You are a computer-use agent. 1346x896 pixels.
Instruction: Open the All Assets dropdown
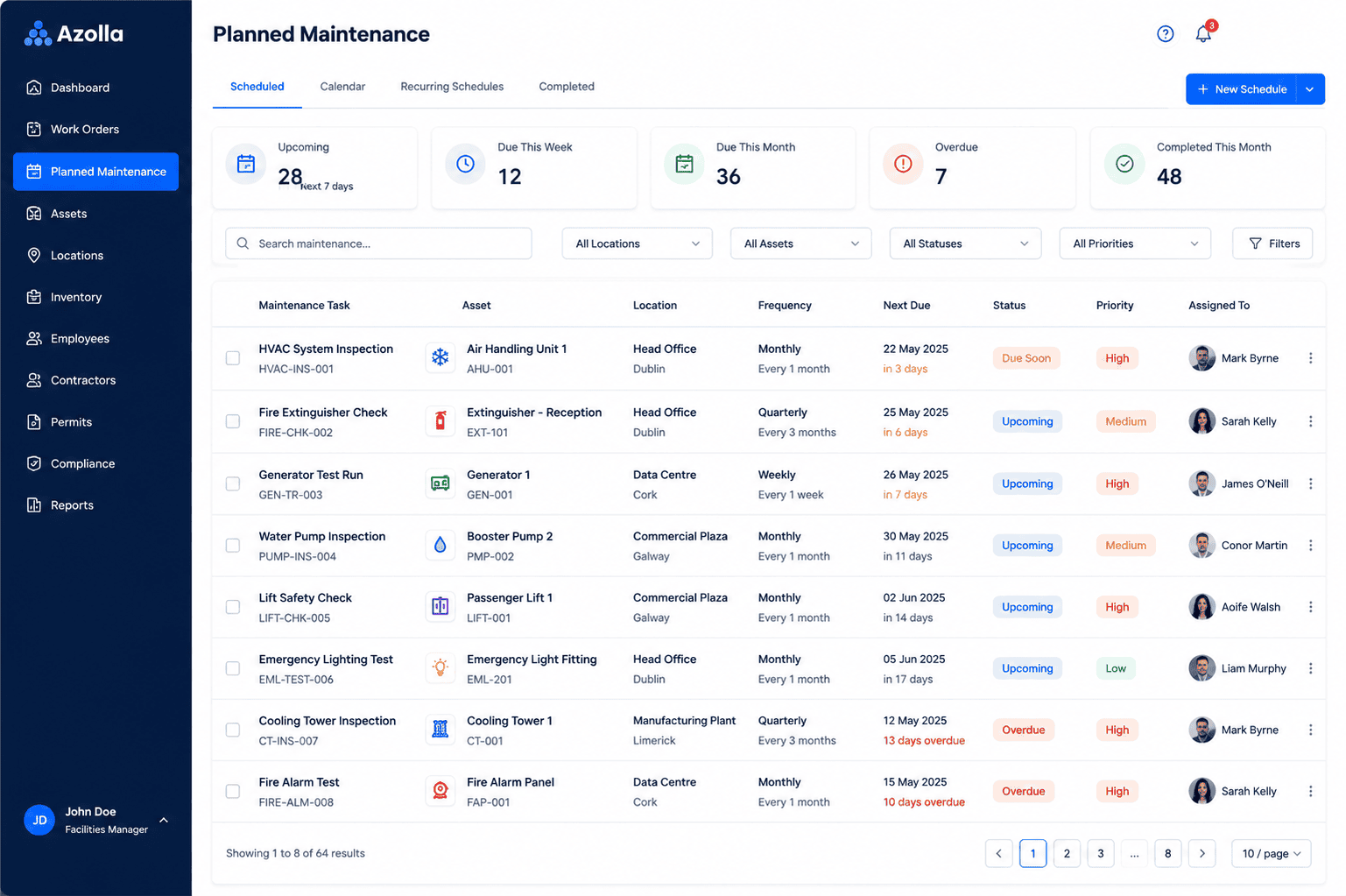[800, 243]
